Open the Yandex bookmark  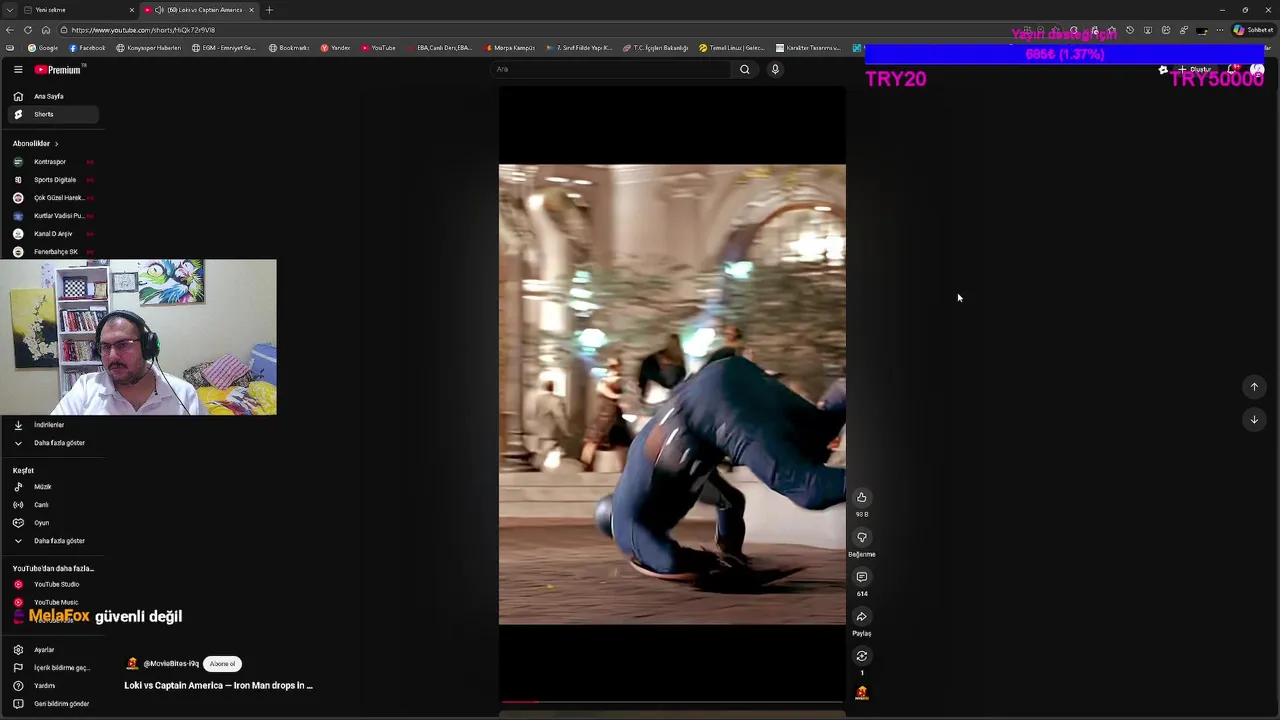pyautogui.click(x=336, y=48)
